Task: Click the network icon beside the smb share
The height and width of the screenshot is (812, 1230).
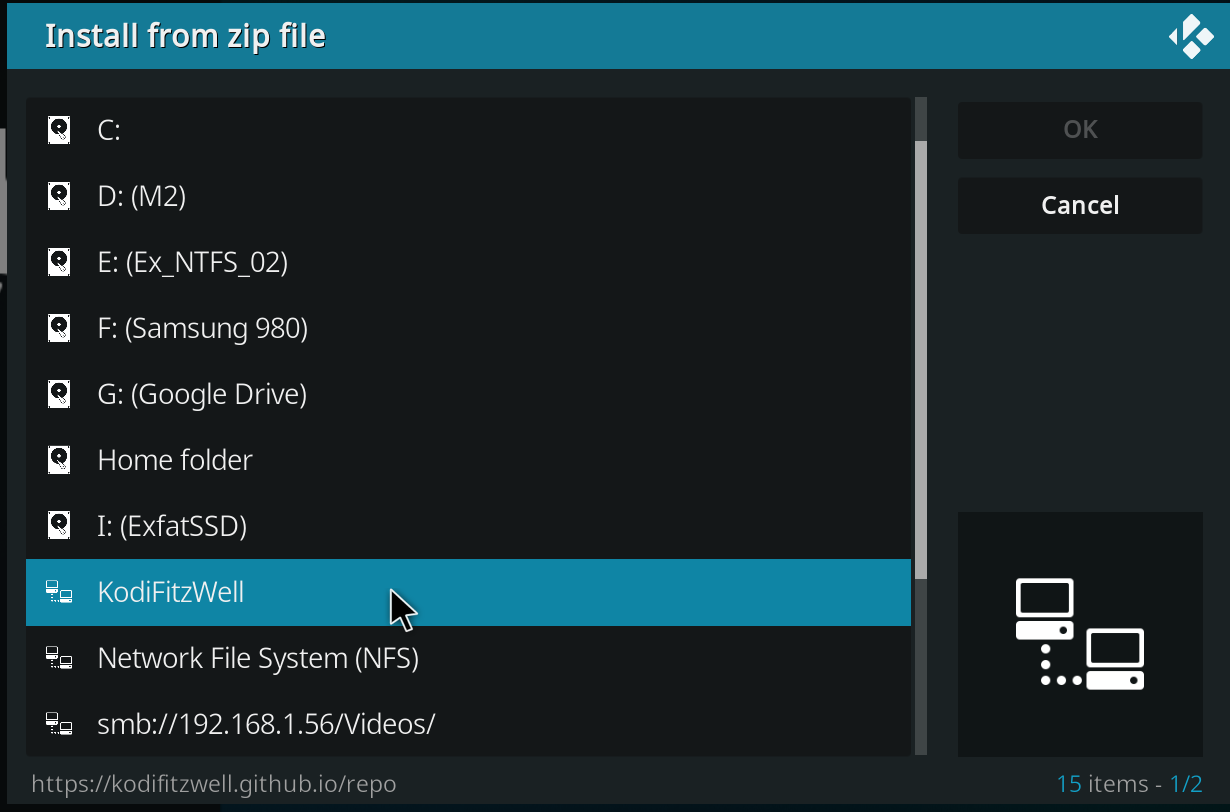Action: [60, 724]
